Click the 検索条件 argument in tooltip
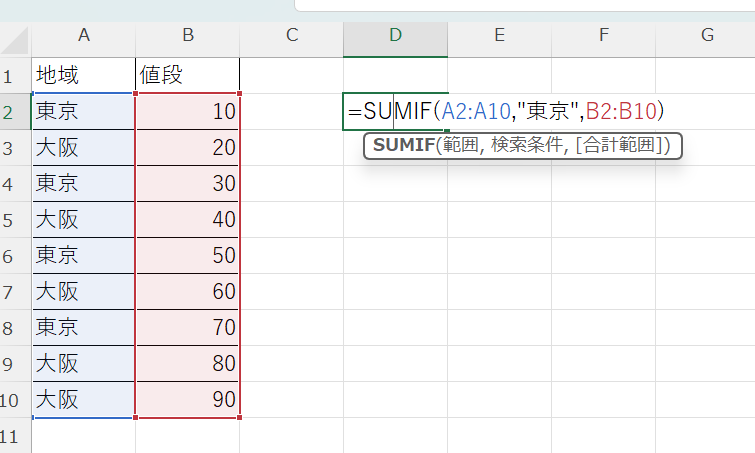The height and width of the screenshot is (453, 755). pos(525,146)
